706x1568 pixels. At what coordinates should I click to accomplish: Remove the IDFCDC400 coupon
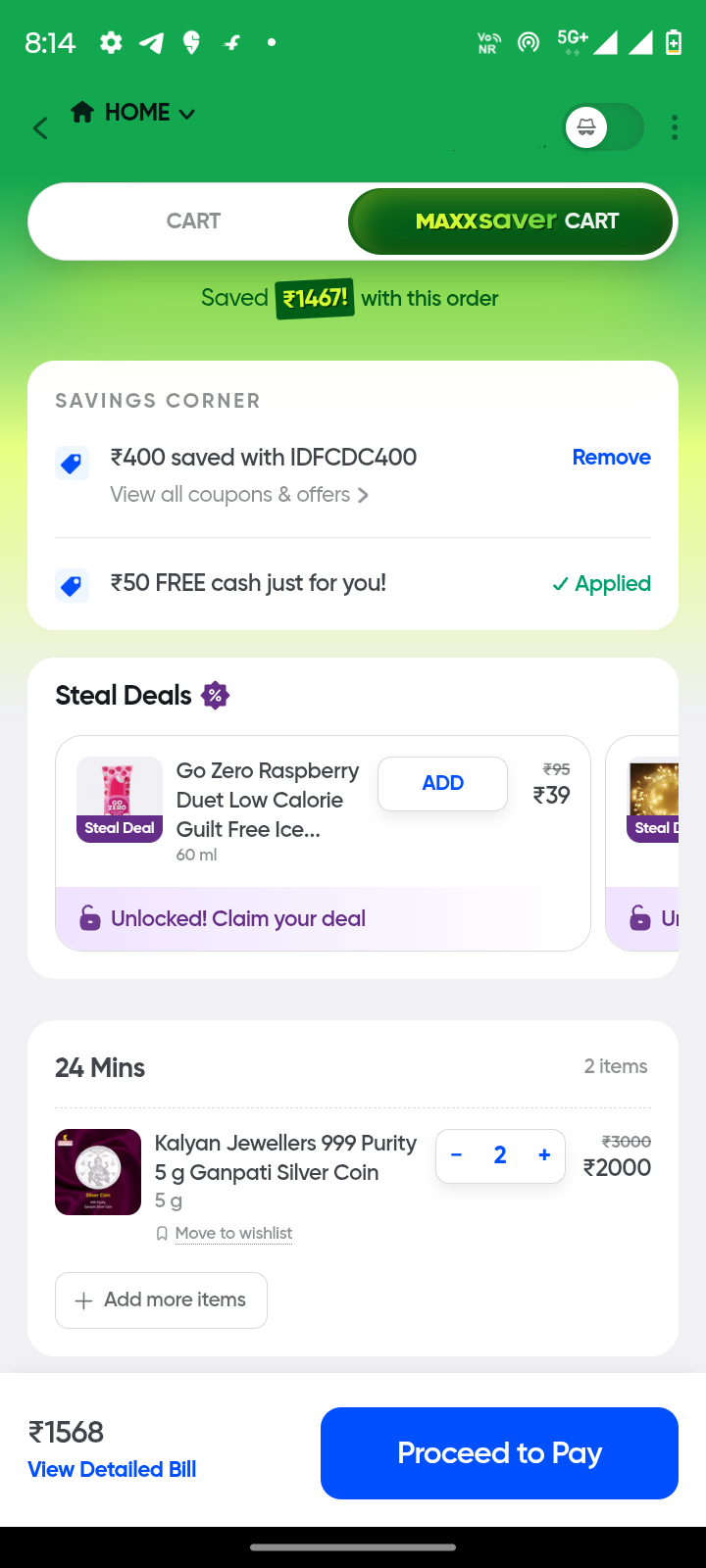[x=611, y=458]
